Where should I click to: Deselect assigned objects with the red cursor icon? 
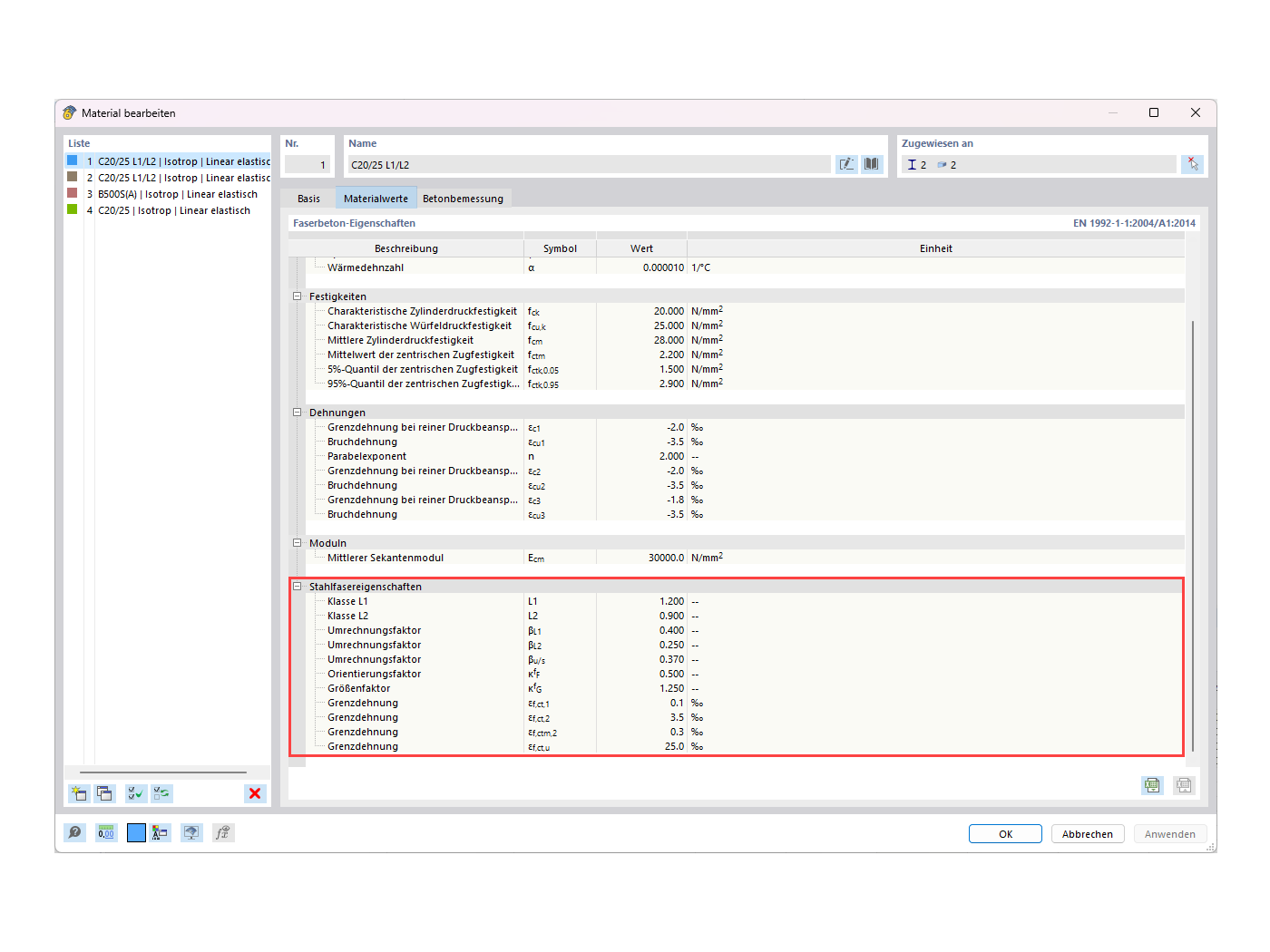pyautogui.click(x=1192, y=164)
